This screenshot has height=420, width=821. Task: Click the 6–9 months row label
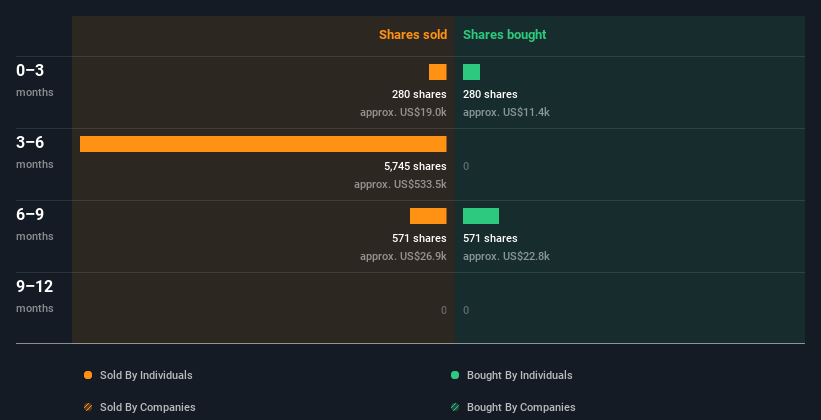click(35, 224)
